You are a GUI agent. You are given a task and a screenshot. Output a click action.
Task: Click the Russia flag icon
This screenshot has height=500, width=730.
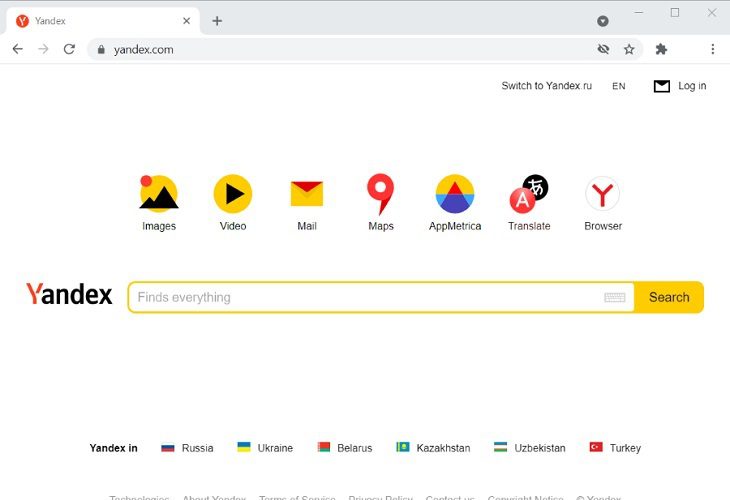pos(168,448)
